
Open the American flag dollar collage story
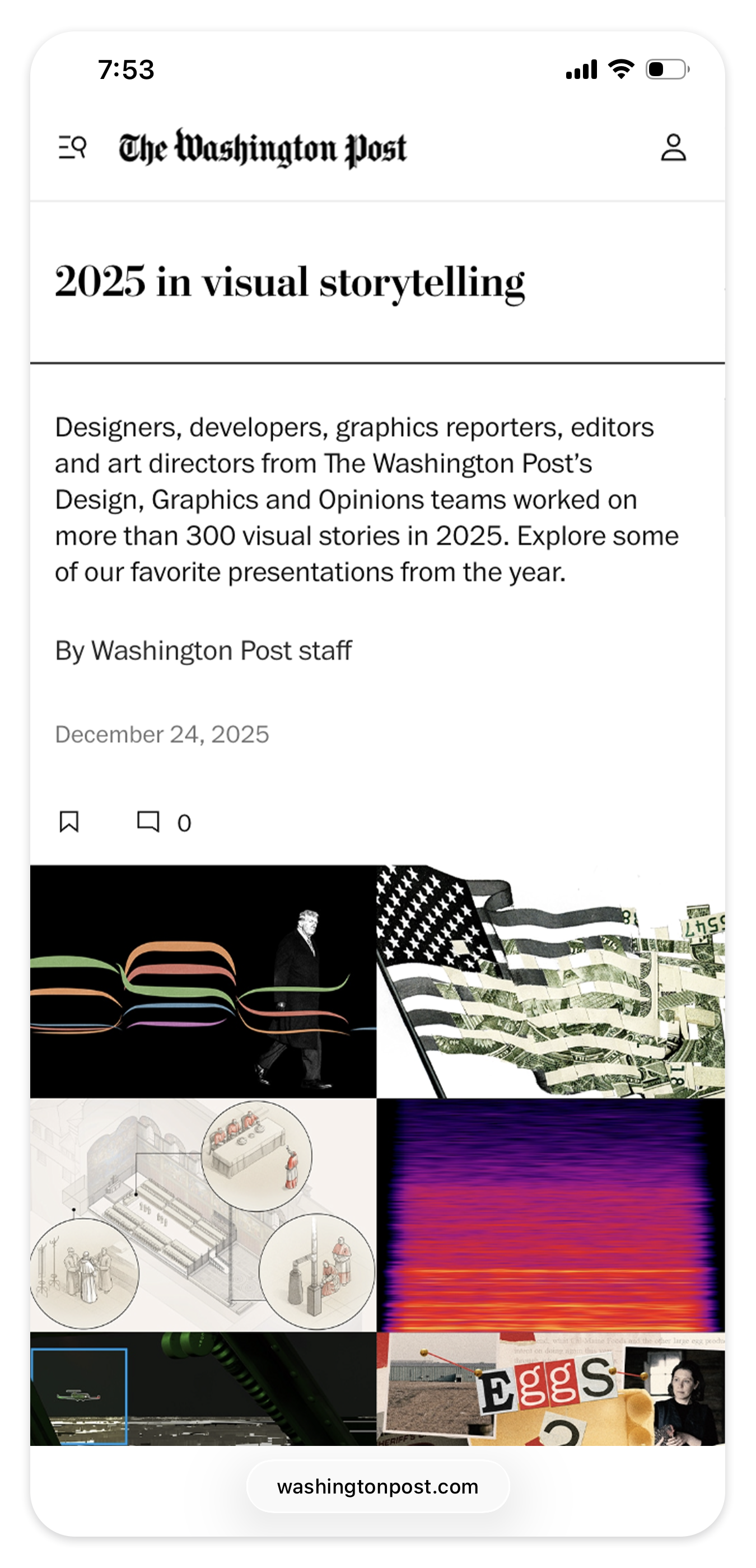pos(551,982)
